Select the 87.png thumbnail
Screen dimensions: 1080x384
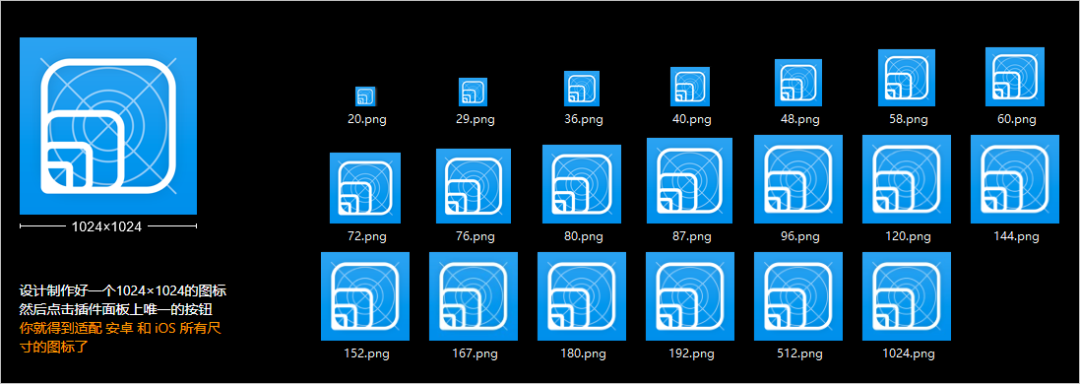click(689, 181)
